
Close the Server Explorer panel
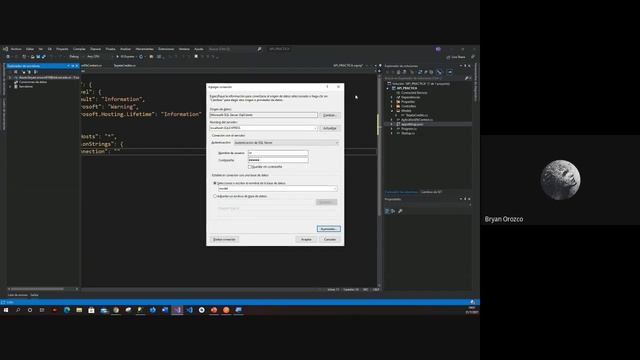click(77, 66)
